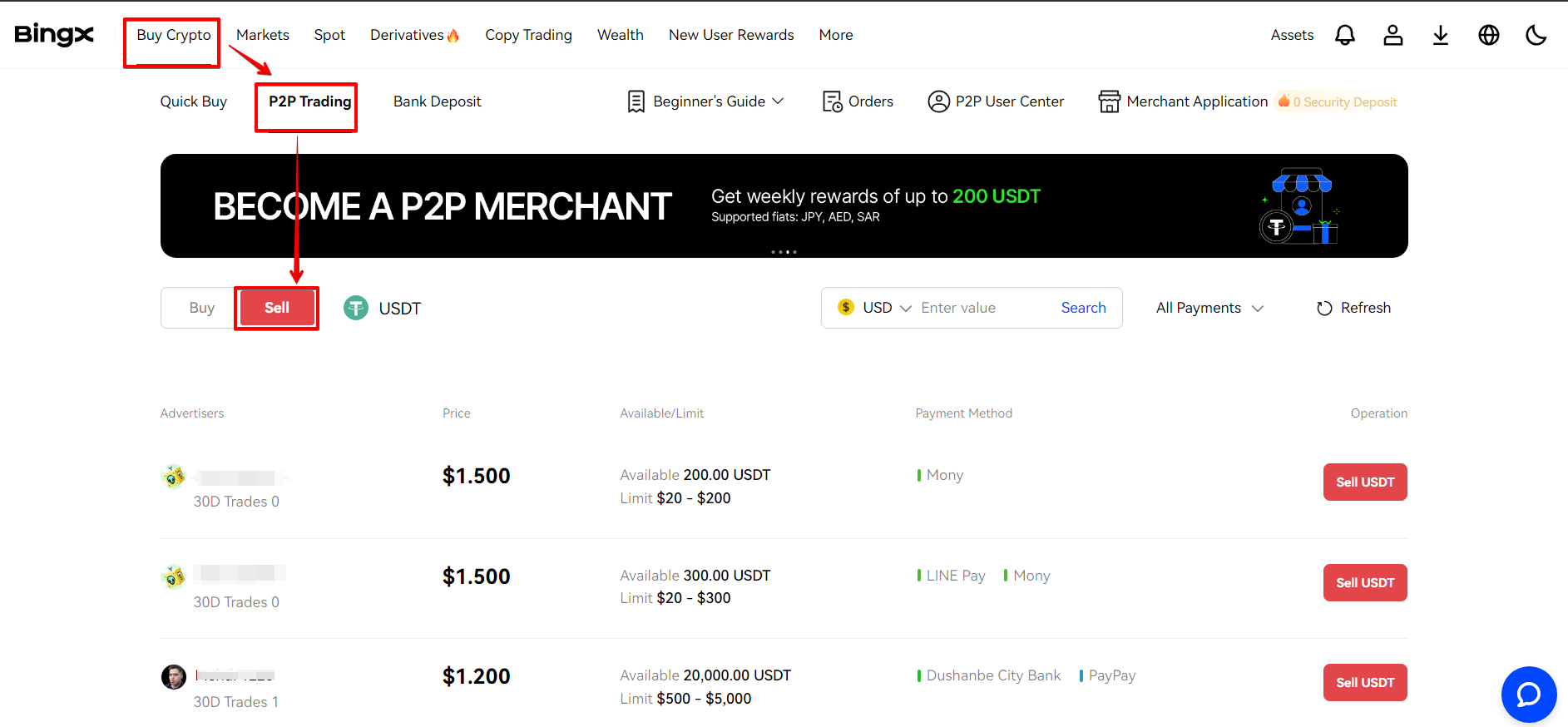
Task: Click Sell USDT for the 20,000.00 USDT offer
Action: tap(1365, 683)
